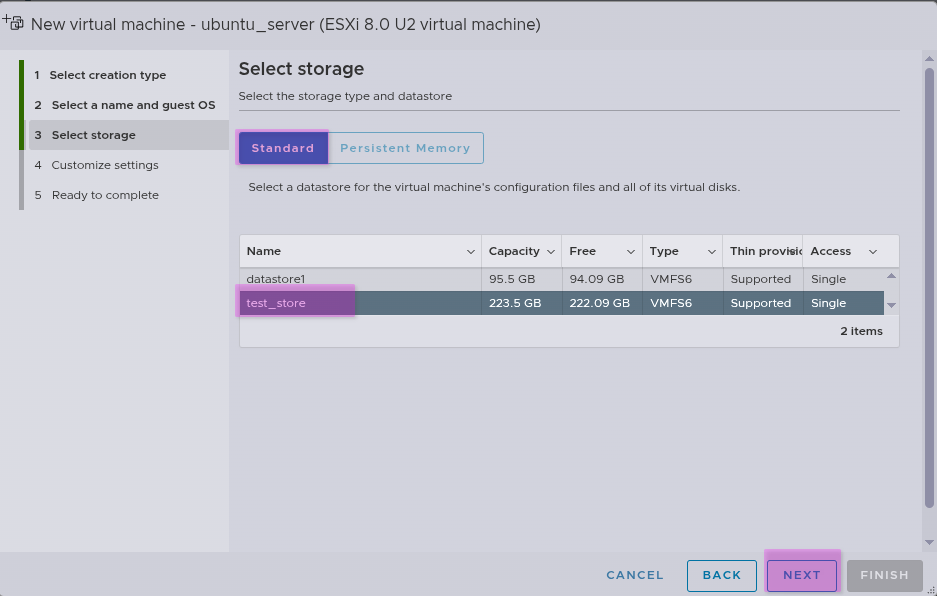Cancel the new virtual machine wizard
Image resolution: width=937 pixels, height=596 pixels.
[x=635, y=575]
